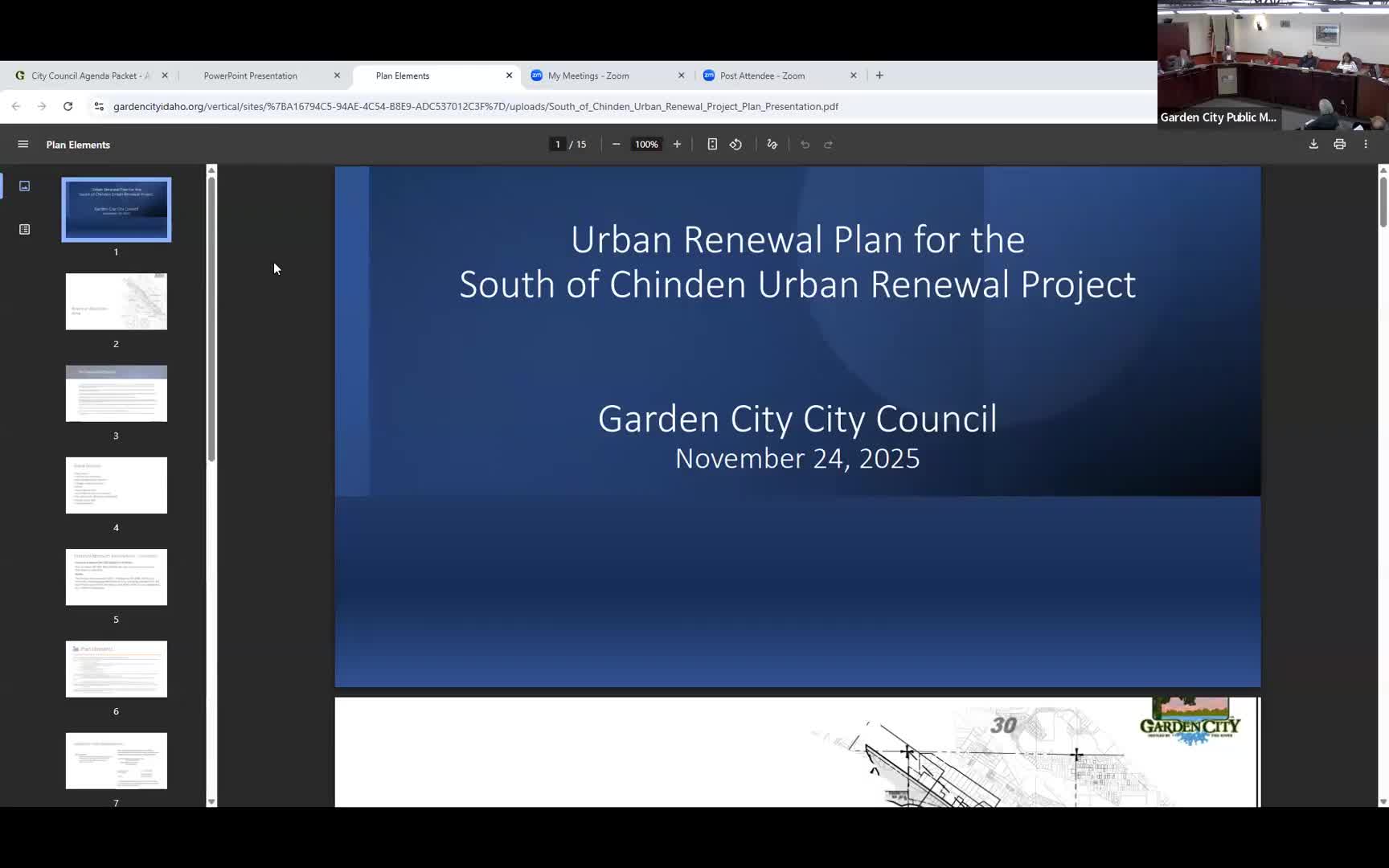Enable the annotate drawing tool
The width and height of the screenshot is (1389, 868).
click(772, 144)
